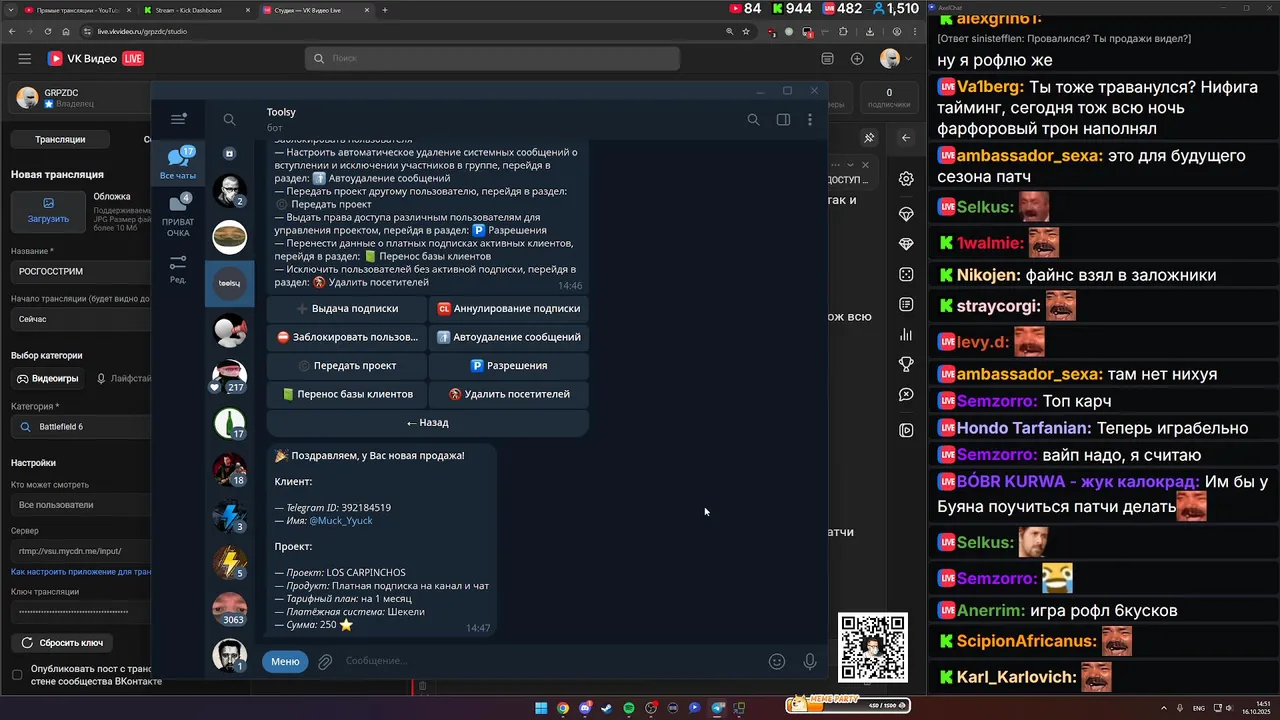The height and width of the screenshot is (720, 1280).
Task: Select 'Видеоигры' category tab
Action: (x=48, y=379)
